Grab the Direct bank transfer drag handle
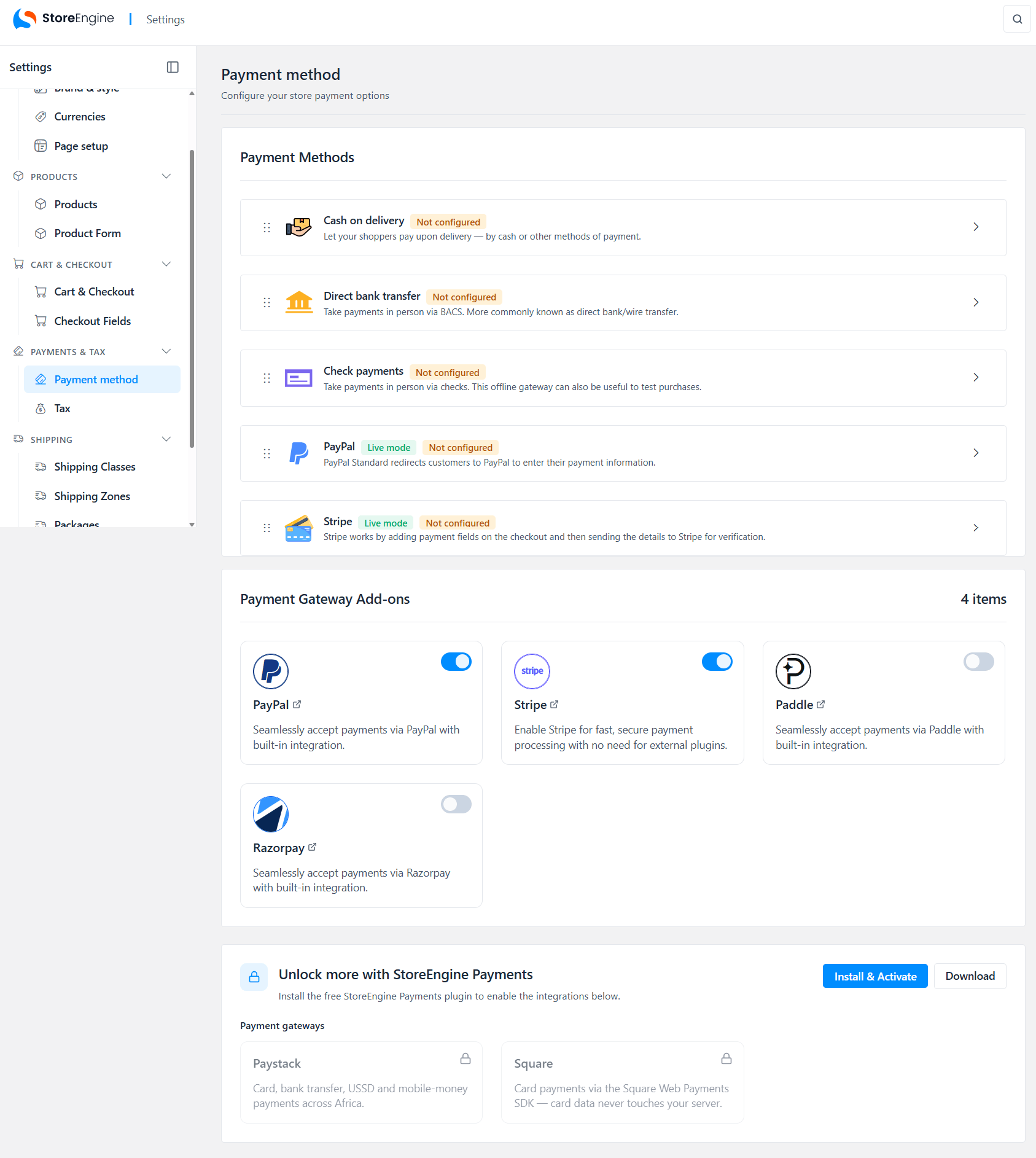The image size is (1036, 1158). (x=267, y=302)
